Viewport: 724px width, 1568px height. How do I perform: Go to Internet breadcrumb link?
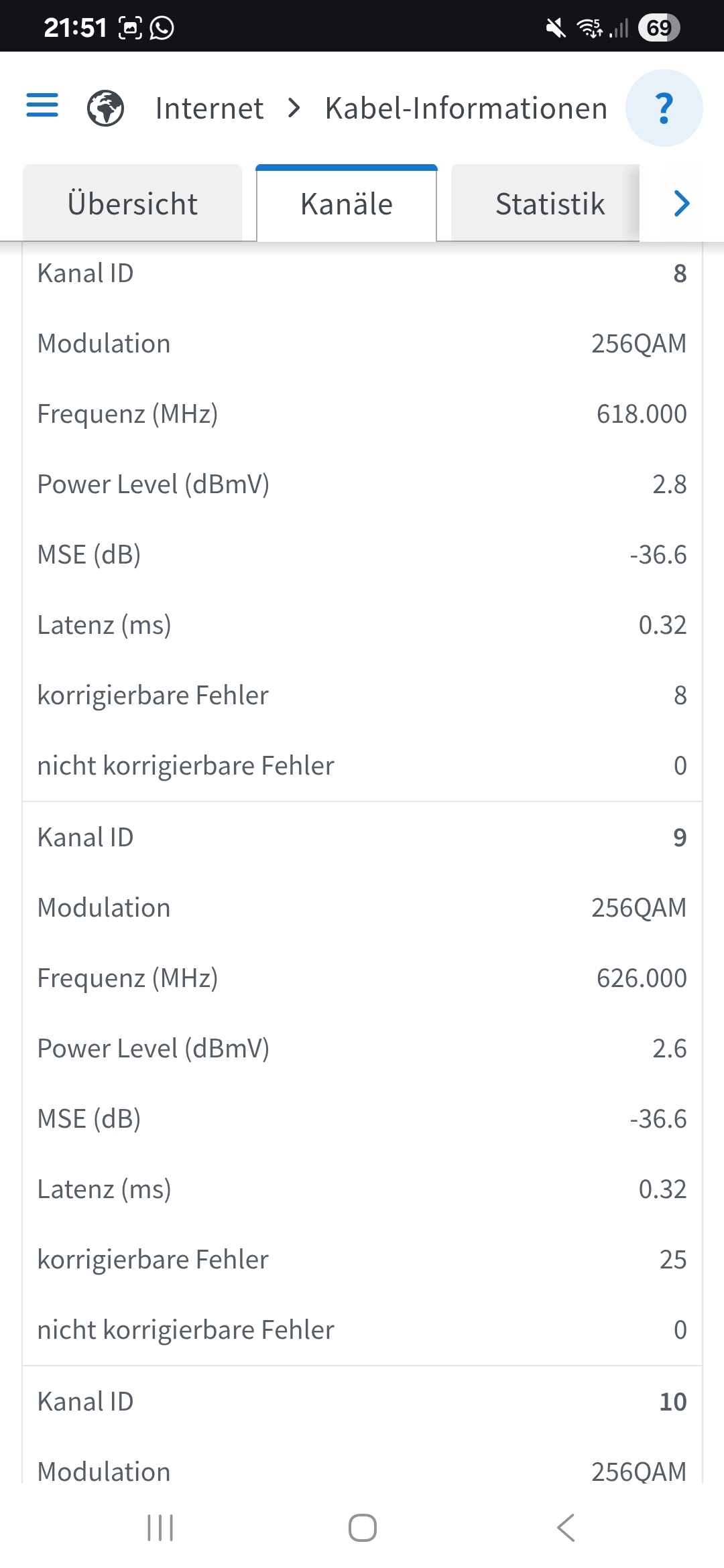point(209,108)
